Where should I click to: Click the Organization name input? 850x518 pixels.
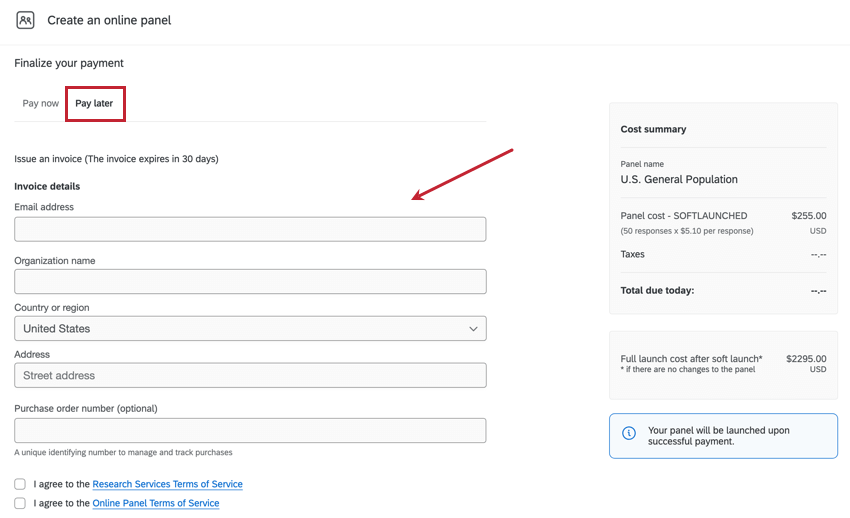(250, 281)
